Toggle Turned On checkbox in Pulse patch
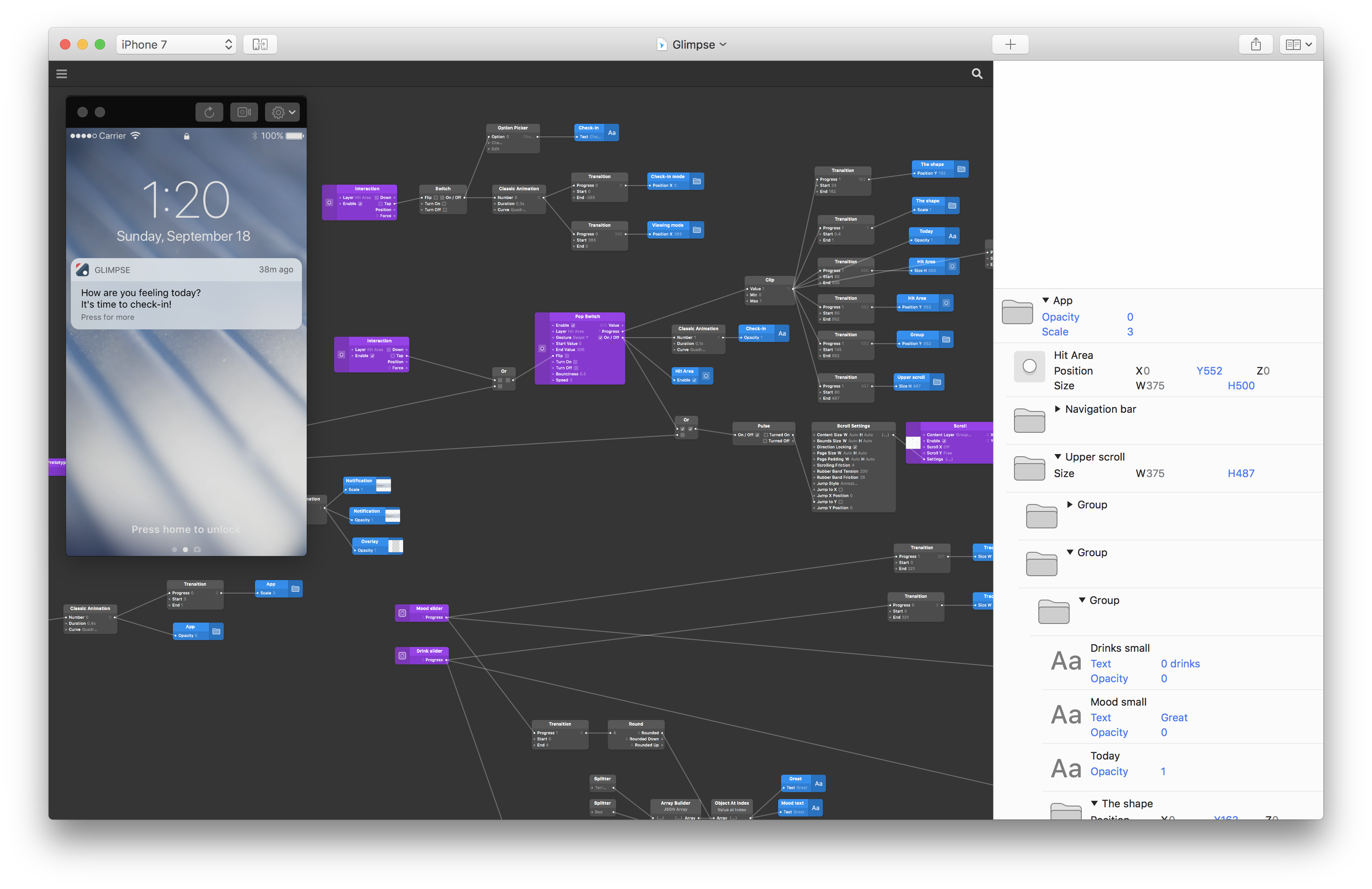This screenshot has width=1372, height=889. point(766,435)
